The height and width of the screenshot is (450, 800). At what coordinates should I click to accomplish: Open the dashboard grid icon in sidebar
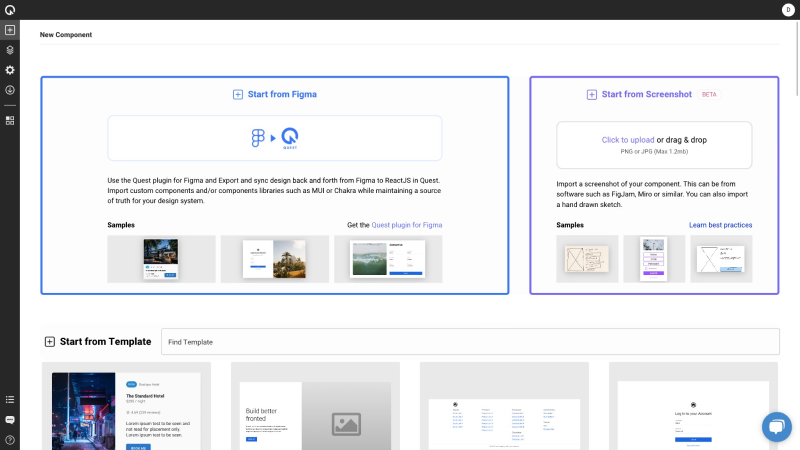pyautogui.click(x=10, y=120)
